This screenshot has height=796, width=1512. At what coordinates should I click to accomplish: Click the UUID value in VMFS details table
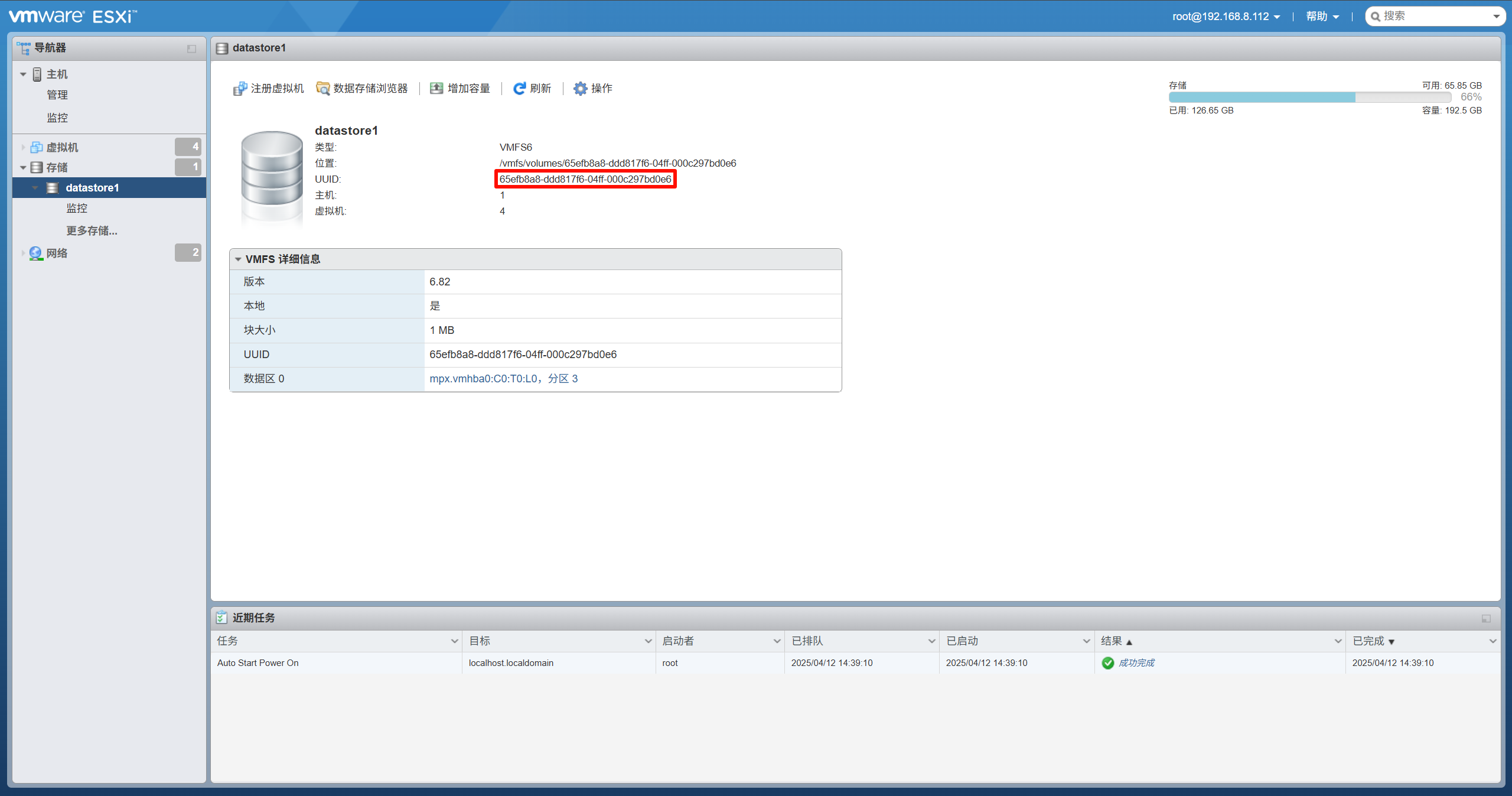pyautogui.click(x=523, y=355)
